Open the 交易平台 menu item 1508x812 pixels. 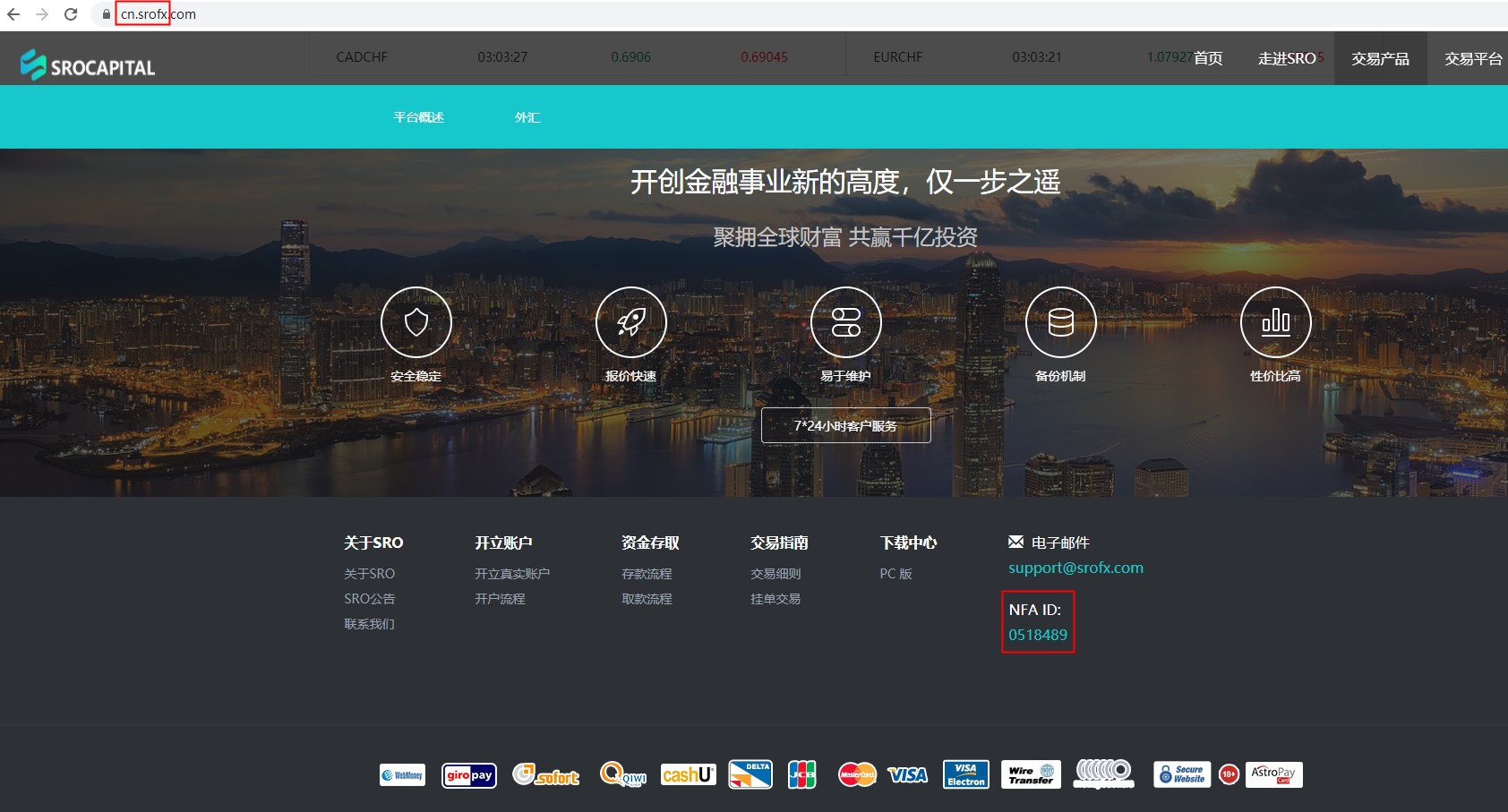pos(1473,58)
